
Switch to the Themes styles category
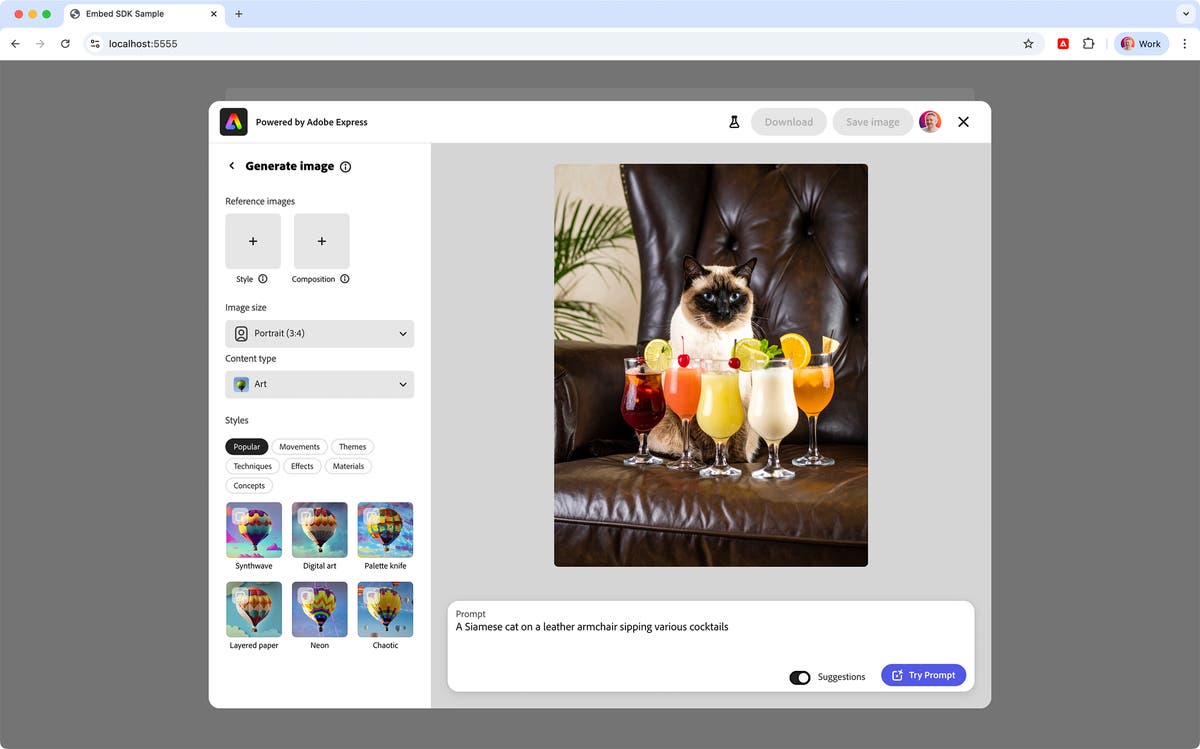[x=352, y=446]
